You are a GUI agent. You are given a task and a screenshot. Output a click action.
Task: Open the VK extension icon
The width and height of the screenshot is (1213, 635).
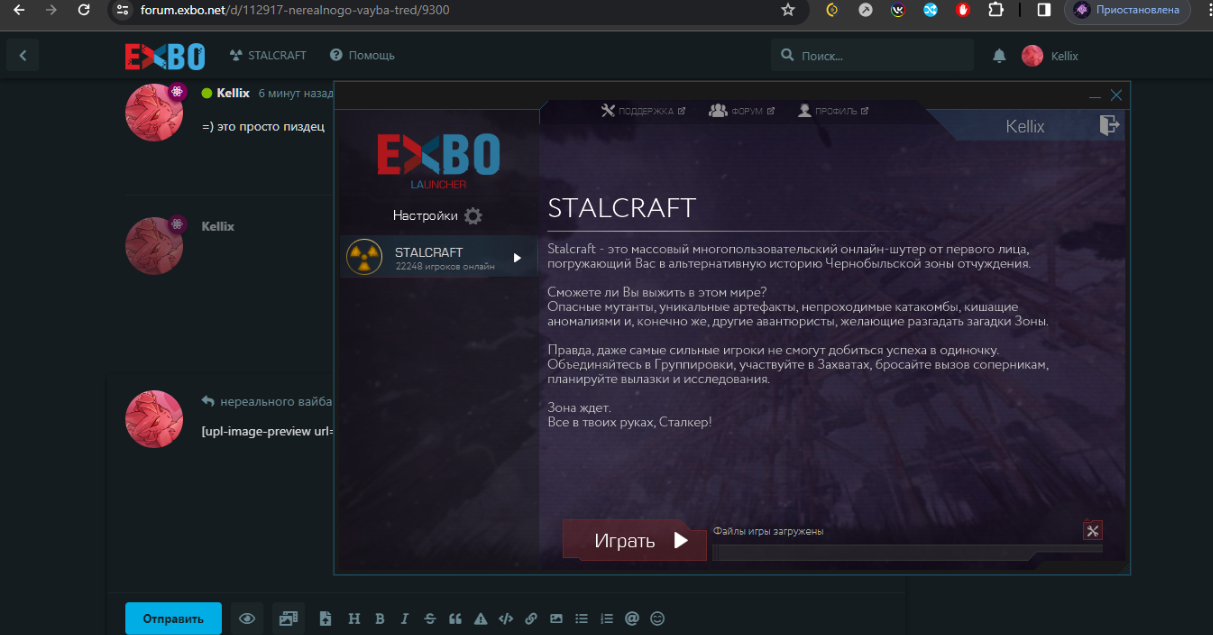tap(898, 10)
